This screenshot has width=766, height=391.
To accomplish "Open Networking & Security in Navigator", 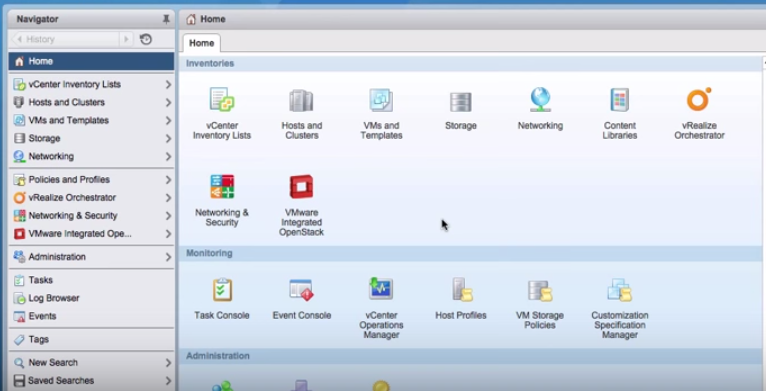I will (x=91, y=216).
